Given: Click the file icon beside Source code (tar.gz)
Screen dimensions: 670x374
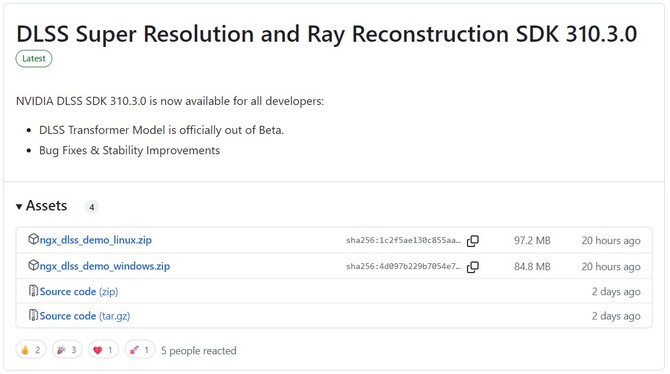Looking at the screenshot, I should click(33, 315).
